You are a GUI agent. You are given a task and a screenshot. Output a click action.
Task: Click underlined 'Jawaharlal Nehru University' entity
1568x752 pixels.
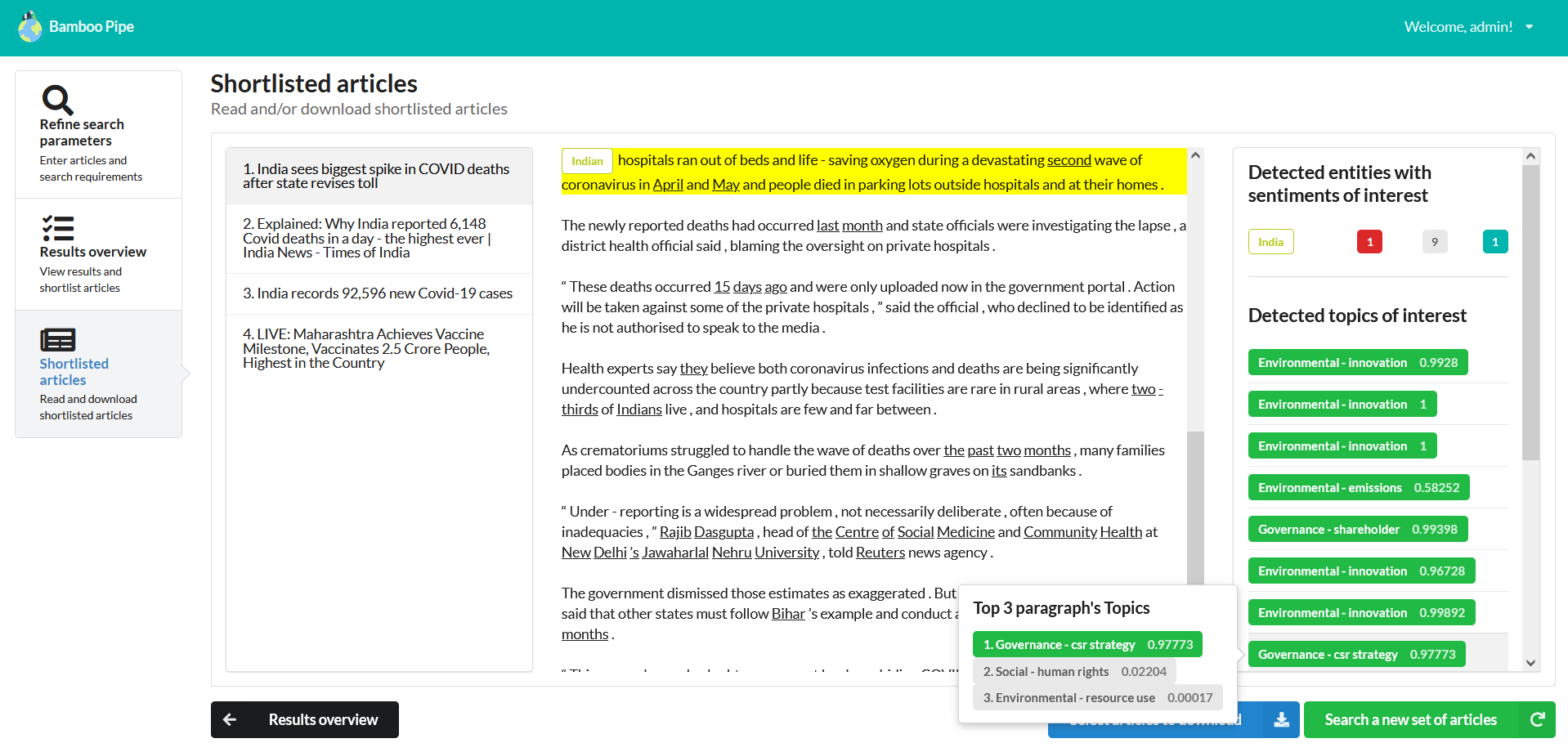(730, 553)
